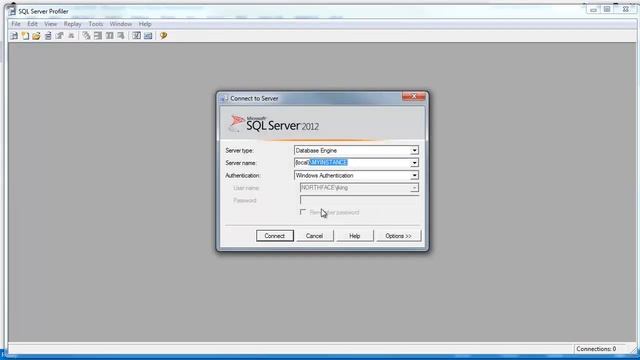Click the Database Engine Tuning Advisor icon
640x360 pixels.
pyautogui.click(x=136, y=36)
